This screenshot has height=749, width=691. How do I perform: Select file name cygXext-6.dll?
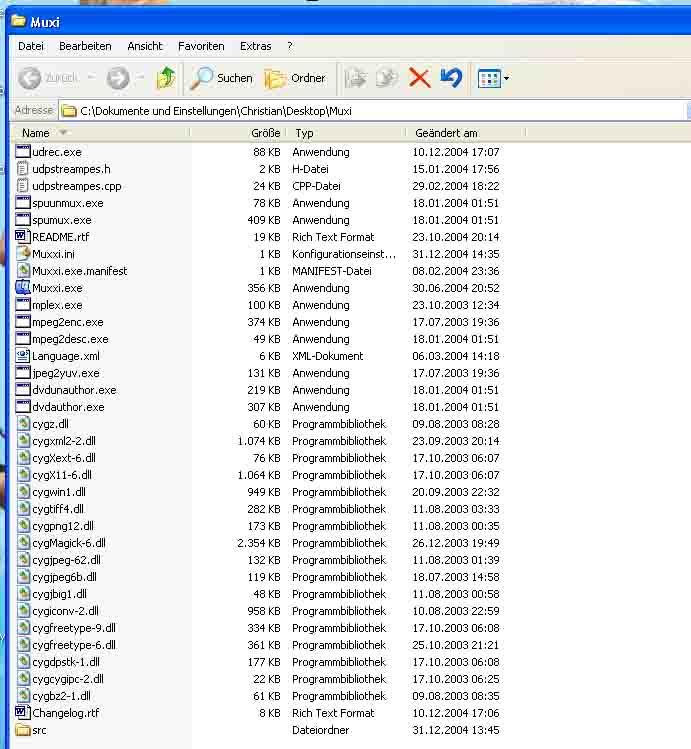tap(64, 458)
